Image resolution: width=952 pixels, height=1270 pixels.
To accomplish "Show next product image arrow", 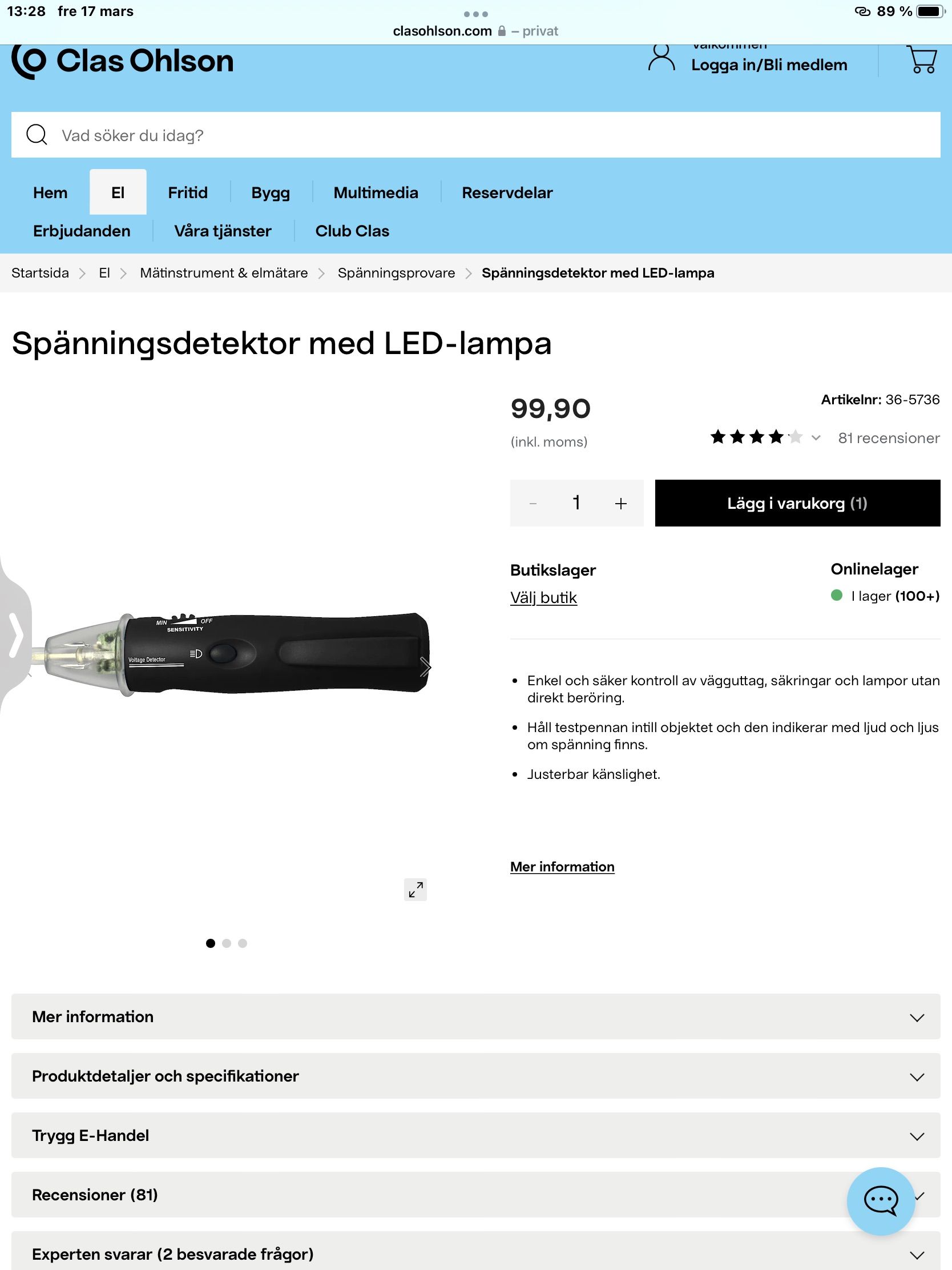I will point(425,666).
